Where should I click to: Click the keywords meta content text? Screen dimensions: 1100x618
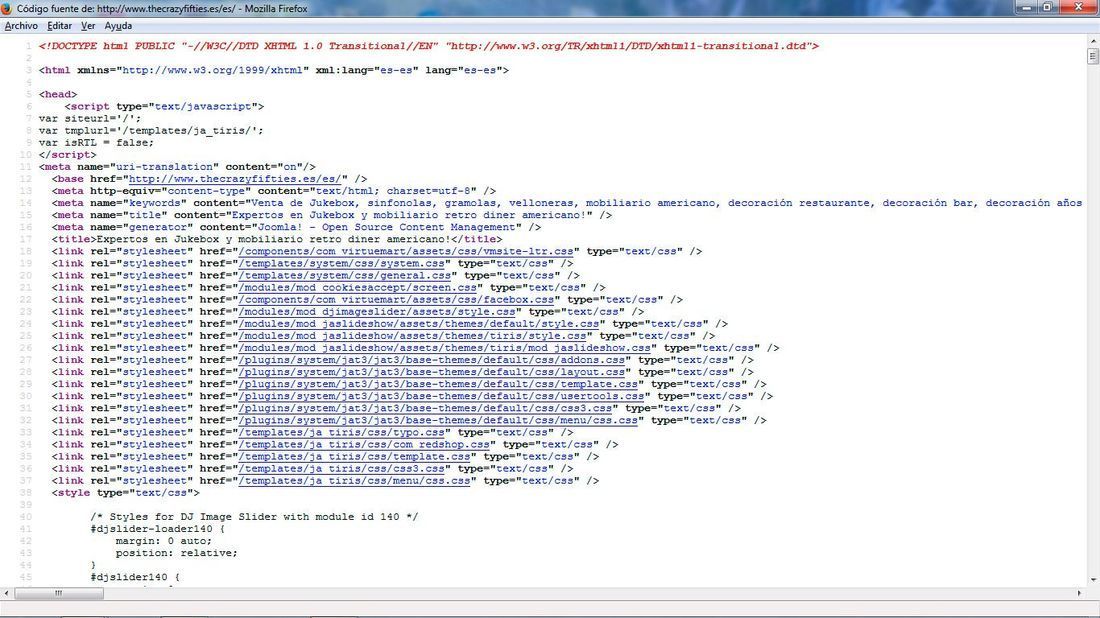pyautogui.click(x=666, y=203)
